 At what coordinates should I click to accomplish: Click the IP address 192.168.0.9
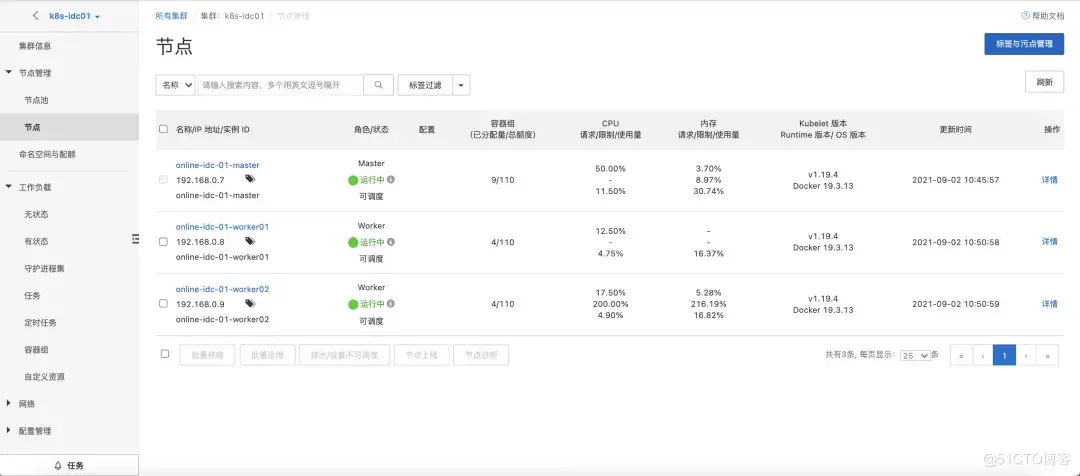tap(200, 304)
